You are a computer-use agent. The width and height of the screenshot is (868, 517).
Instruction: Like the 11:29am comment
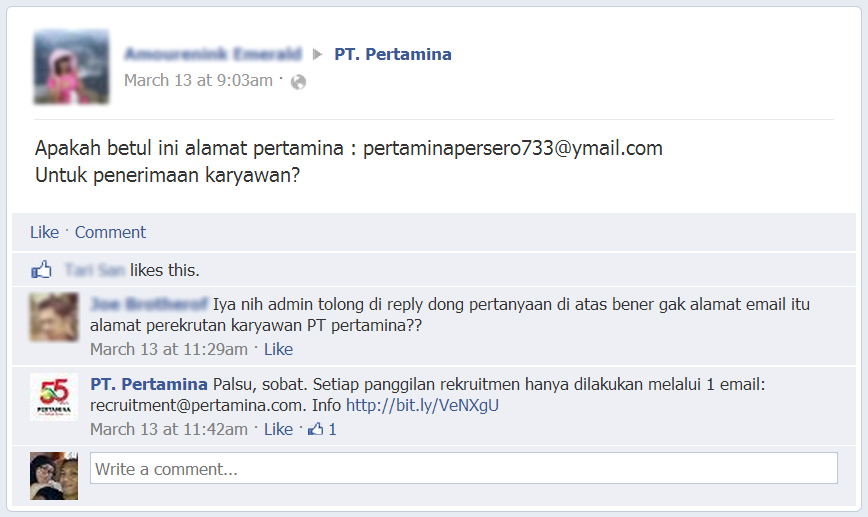pos(278,349)
